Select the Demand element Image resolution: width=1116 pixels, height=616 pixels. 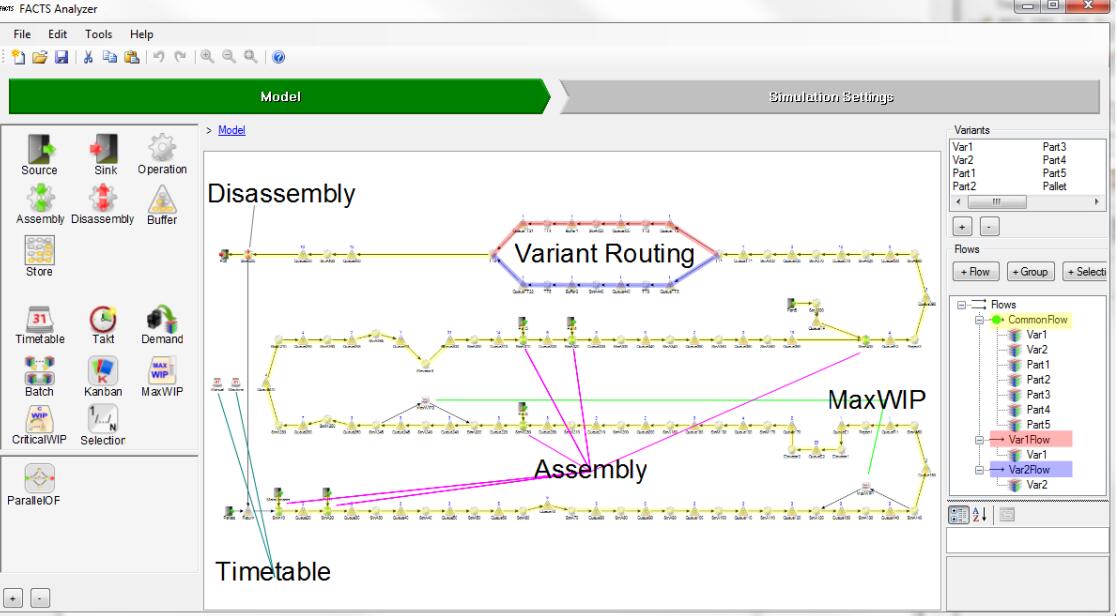[162, 325]
